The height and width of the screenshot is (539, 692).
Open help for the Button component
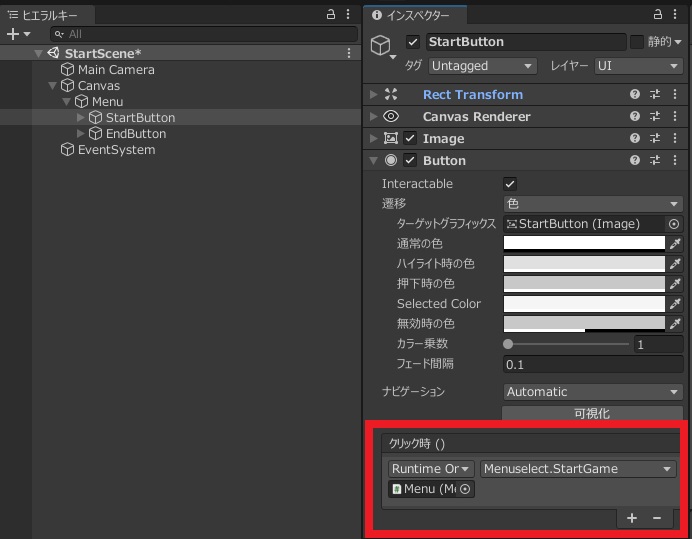point(635,160)
